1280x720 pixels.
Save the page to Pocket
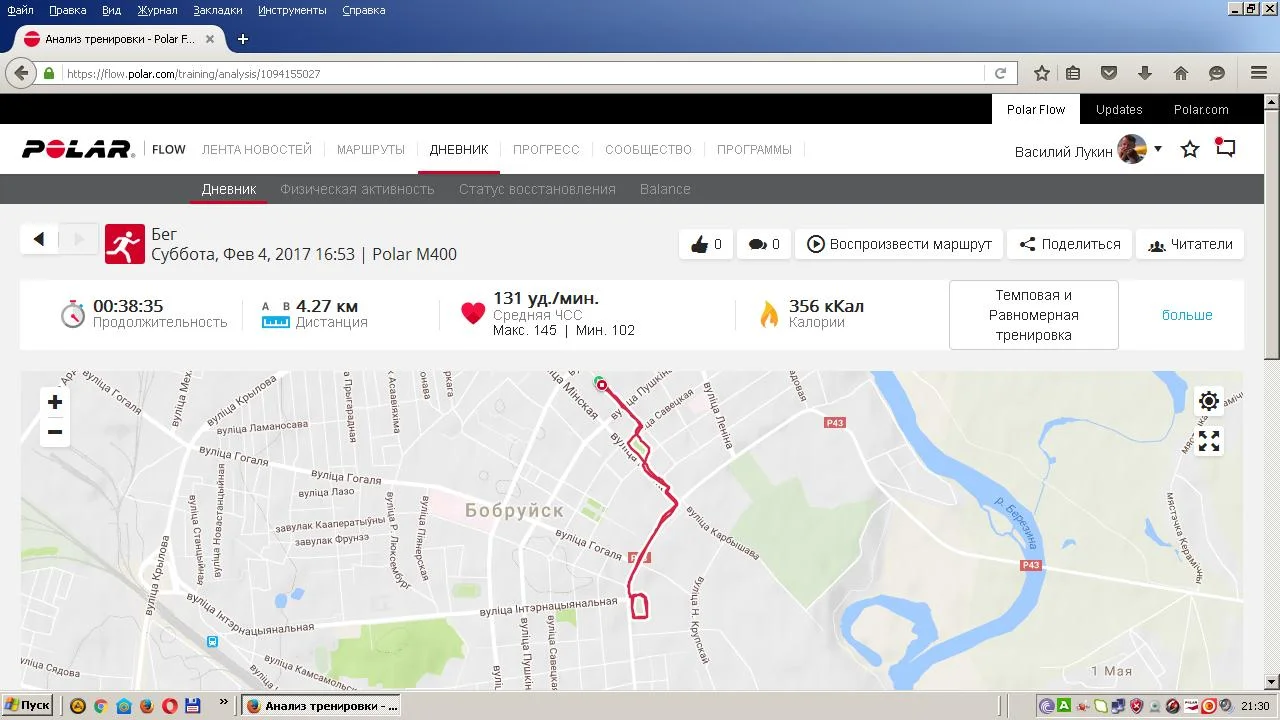(1109, 73)
